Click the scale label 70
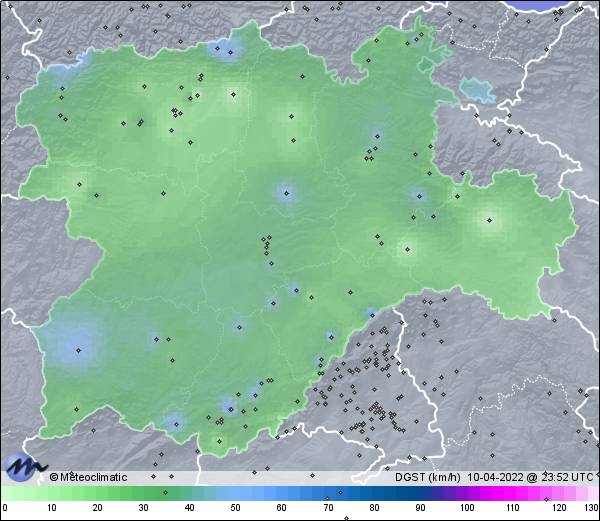Screen dimensions: 600x521 (328, 508)
